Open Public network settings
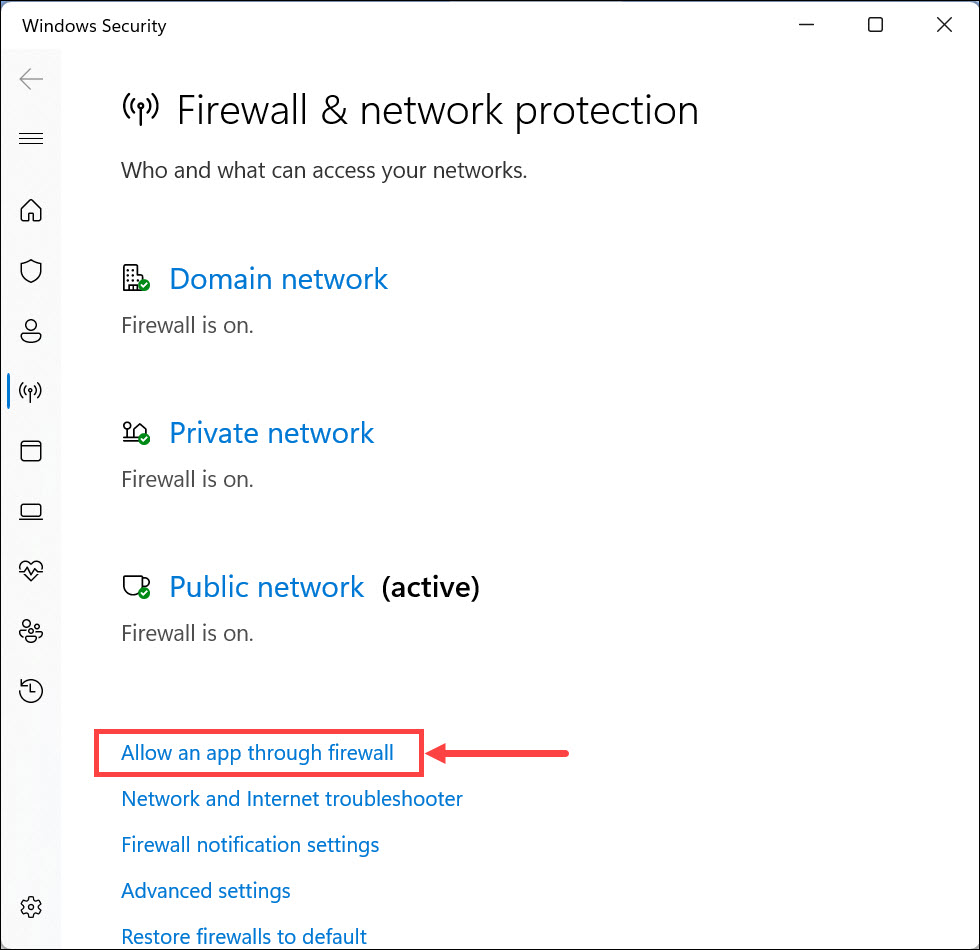The image size is (980, 950). pos(266,587)
